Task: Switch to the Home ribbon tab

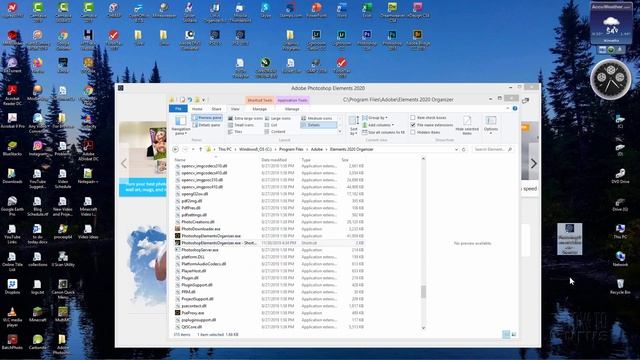Action: 197,109
